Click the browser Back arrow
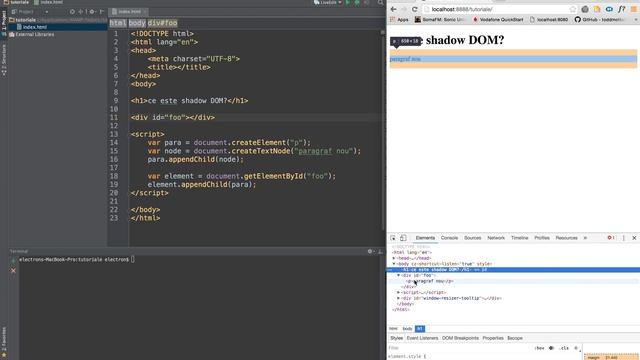Image resolution: width=640 pixels, height=360 pixels. coord(393,9)
